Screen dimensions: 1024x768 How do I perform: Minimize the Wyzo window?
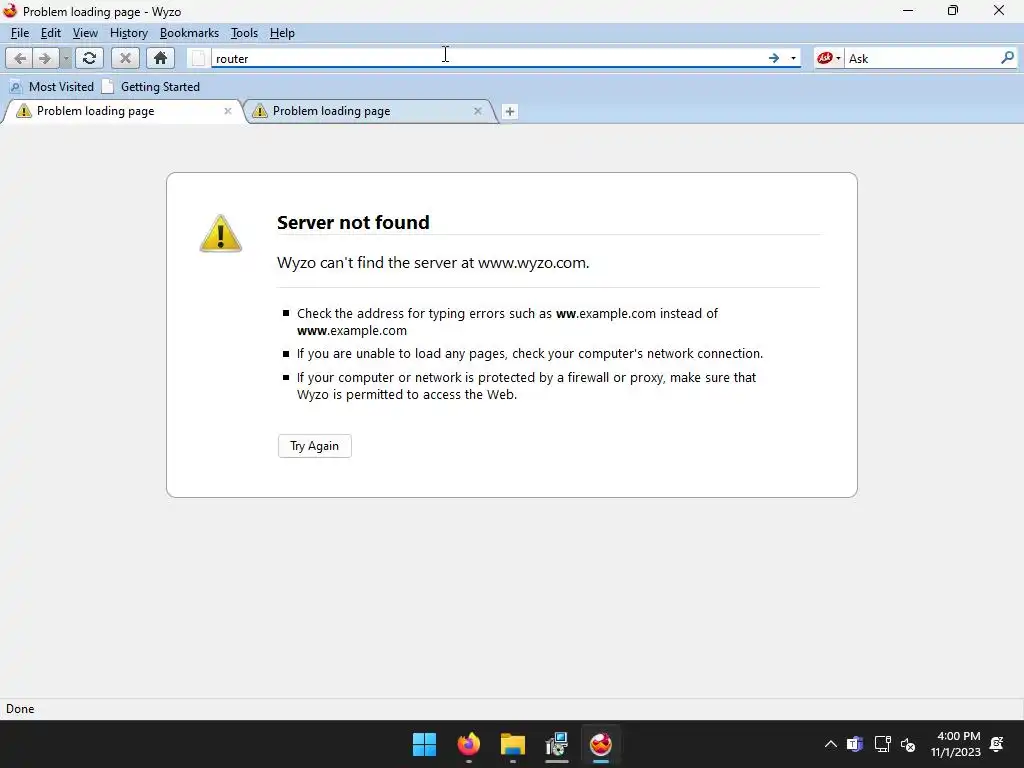pyautogui.click(x=908, y=10)
